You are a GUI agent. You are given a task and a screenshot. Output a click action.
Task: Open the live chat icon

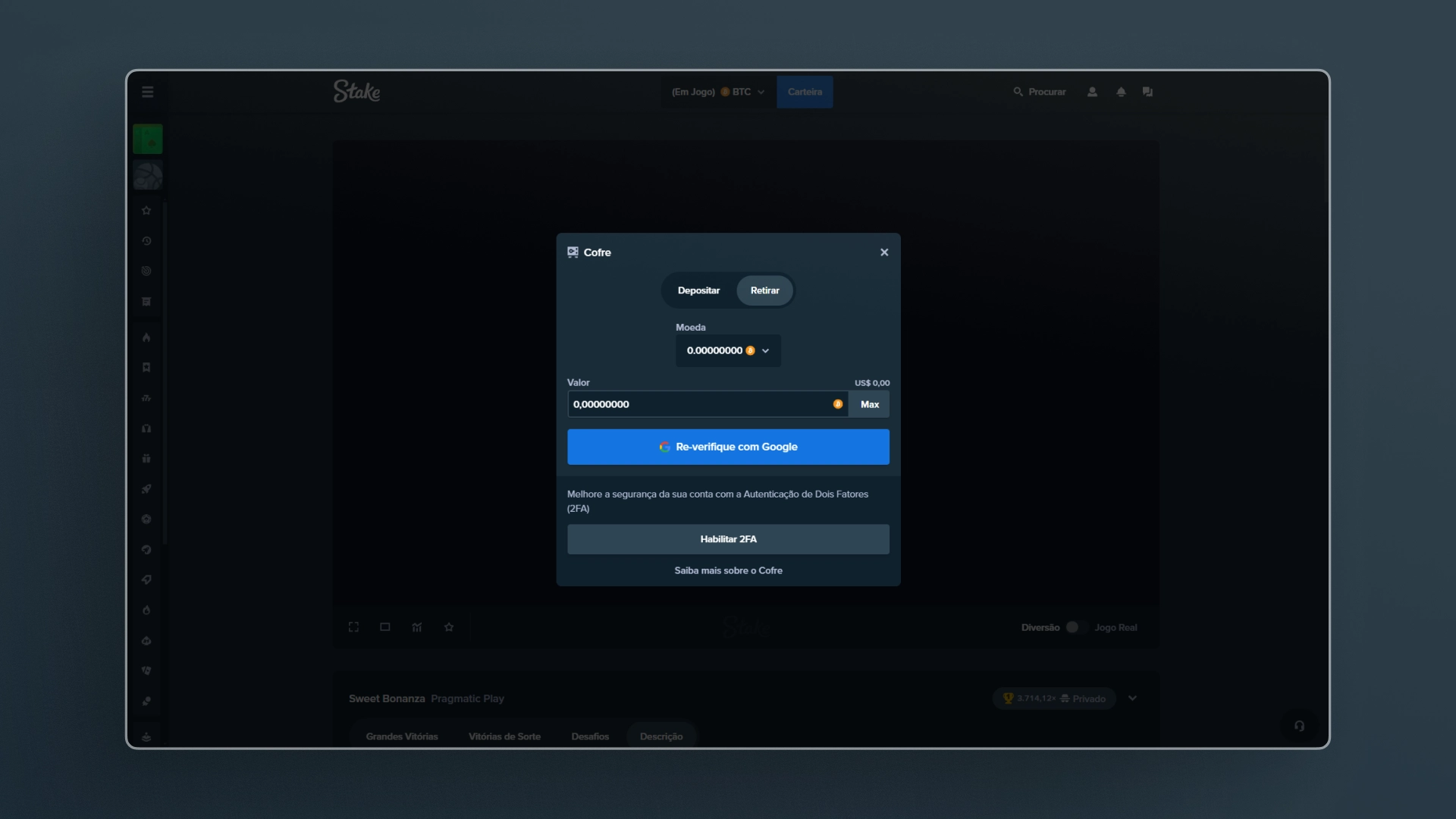(x=1147, y=92)
